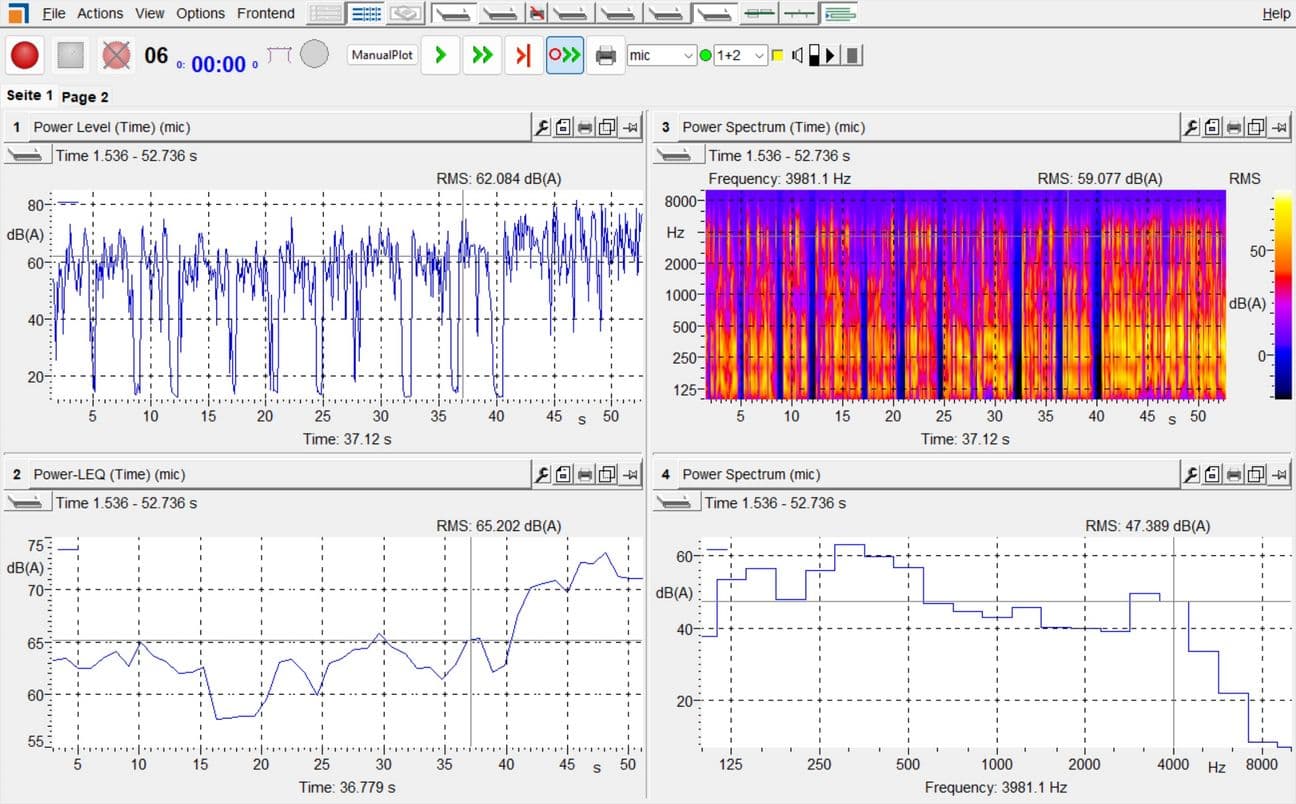This screenshot has height=804, width=1296.
Task: Click the purple range marker icon
Action: pyautogui.click(x=279, y=55)
